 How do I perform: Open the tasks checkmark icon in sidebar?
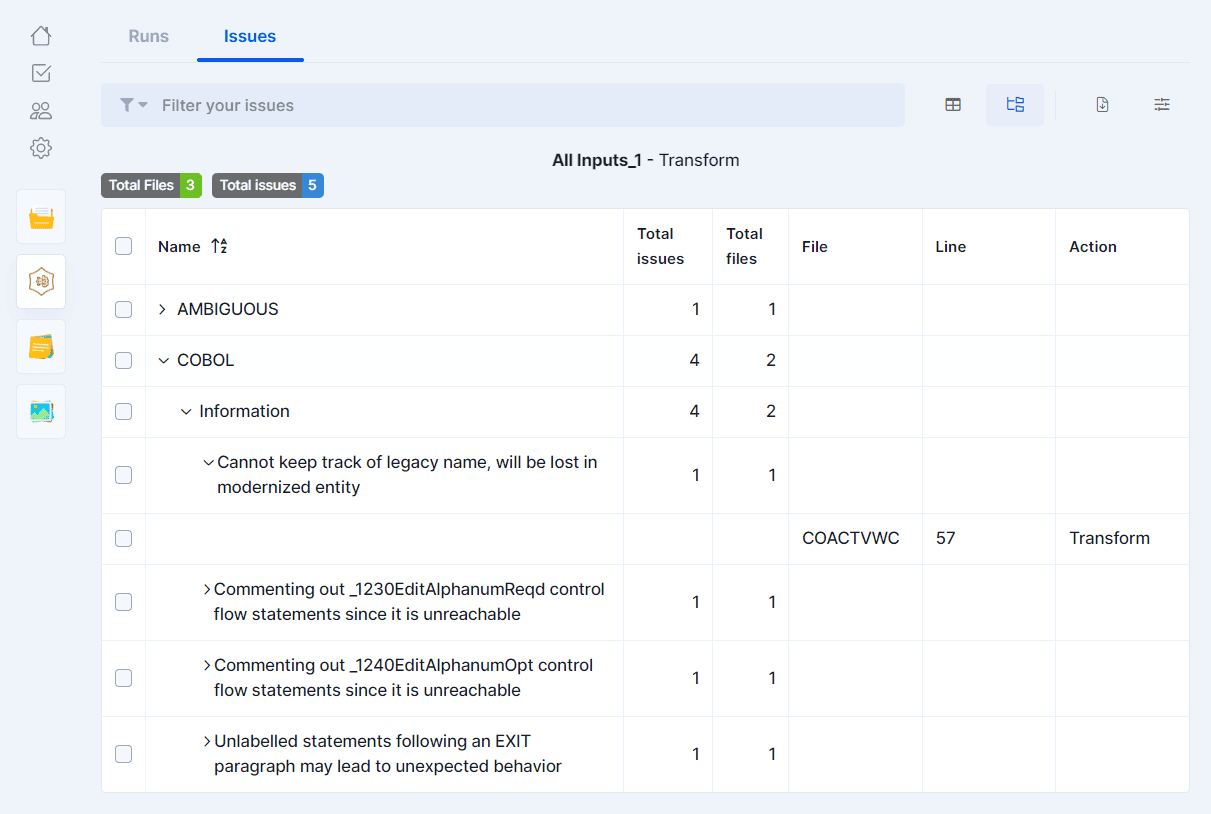(x=41, y=73)
